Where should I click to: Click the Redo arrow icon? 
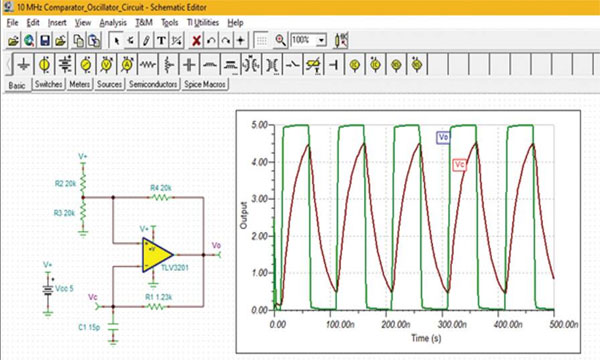tap(226, 40)
